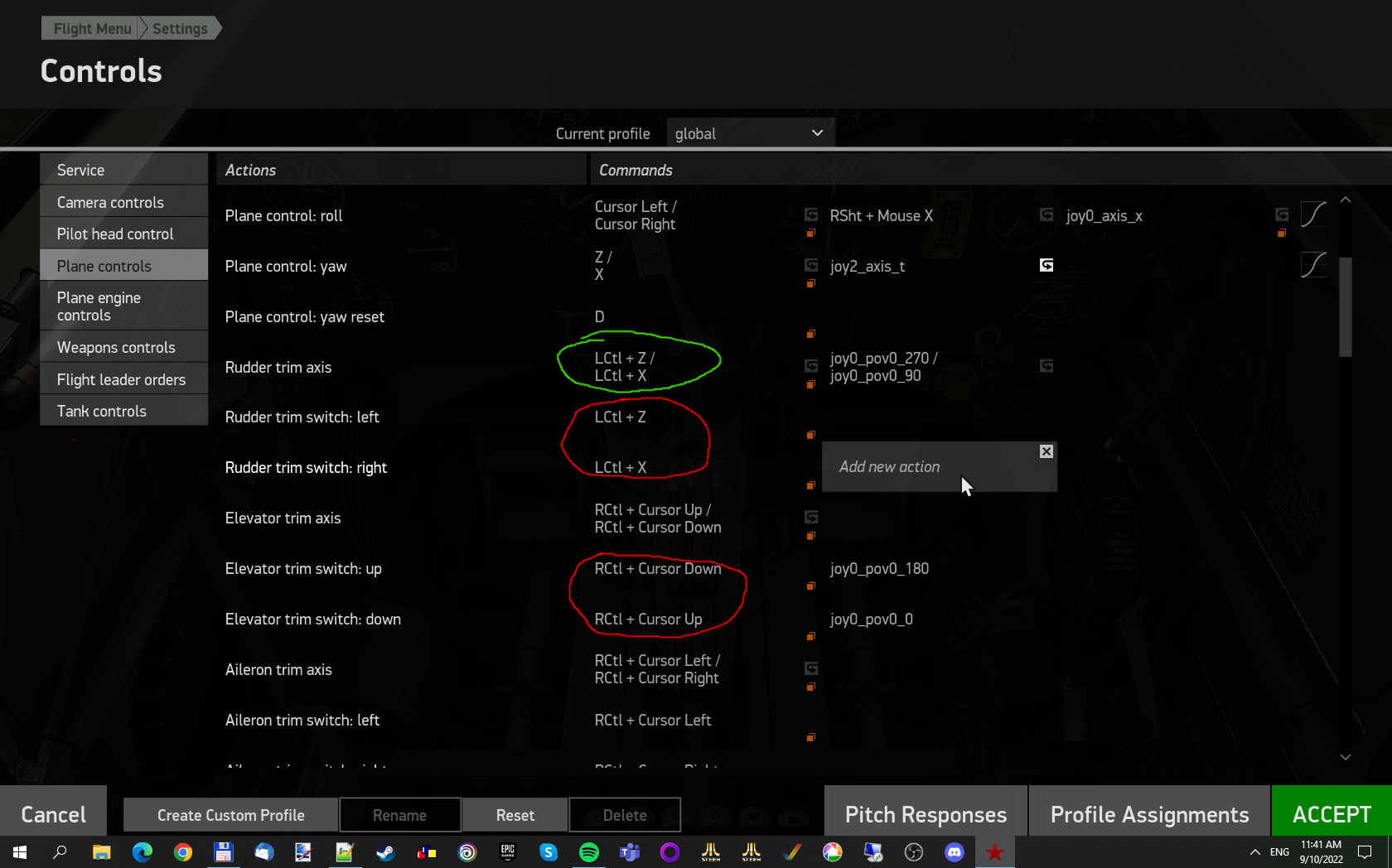
Task: Toggle the invert icon just before joy0_axis_x
Action: 1046,215
